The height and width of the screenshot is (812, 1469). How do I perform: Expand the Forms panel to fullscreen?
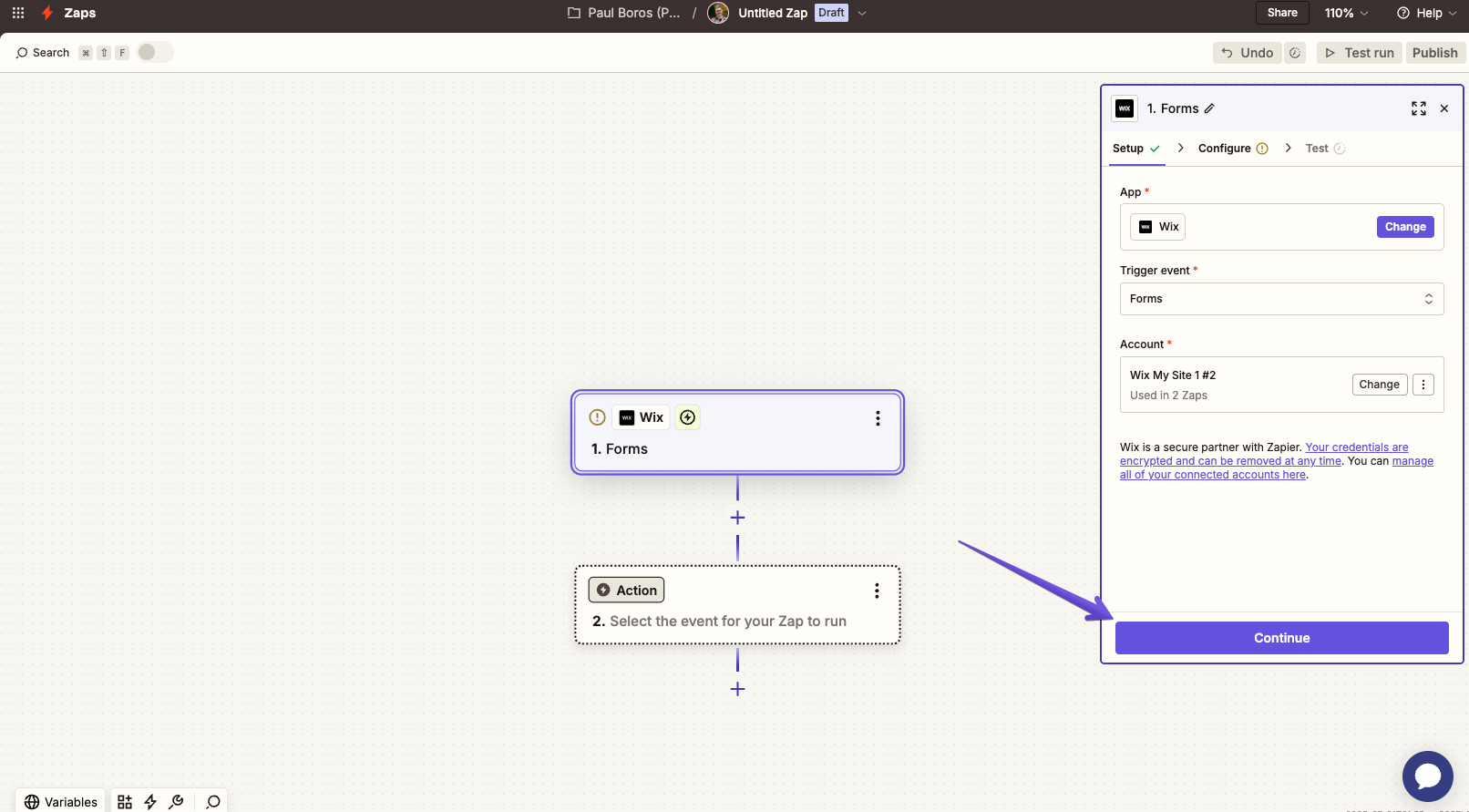click(x=1419, y=108)
